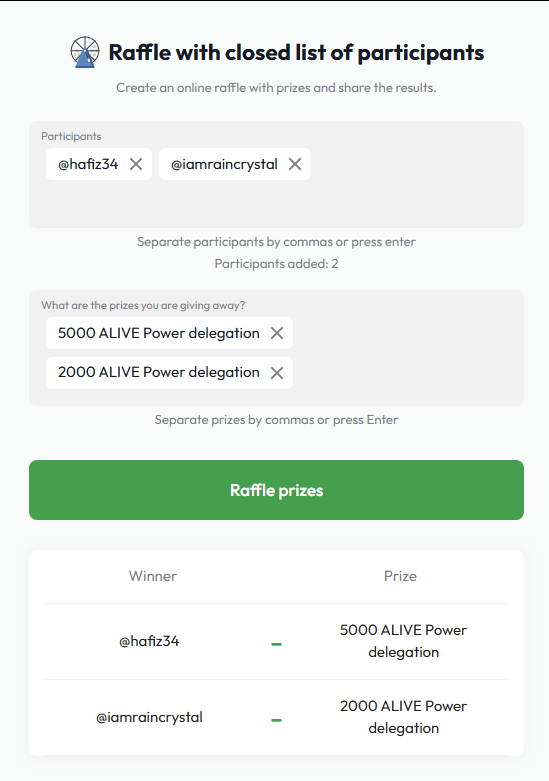Delete the 5000 ALIVE Power delegation prize

pos(277,333)
